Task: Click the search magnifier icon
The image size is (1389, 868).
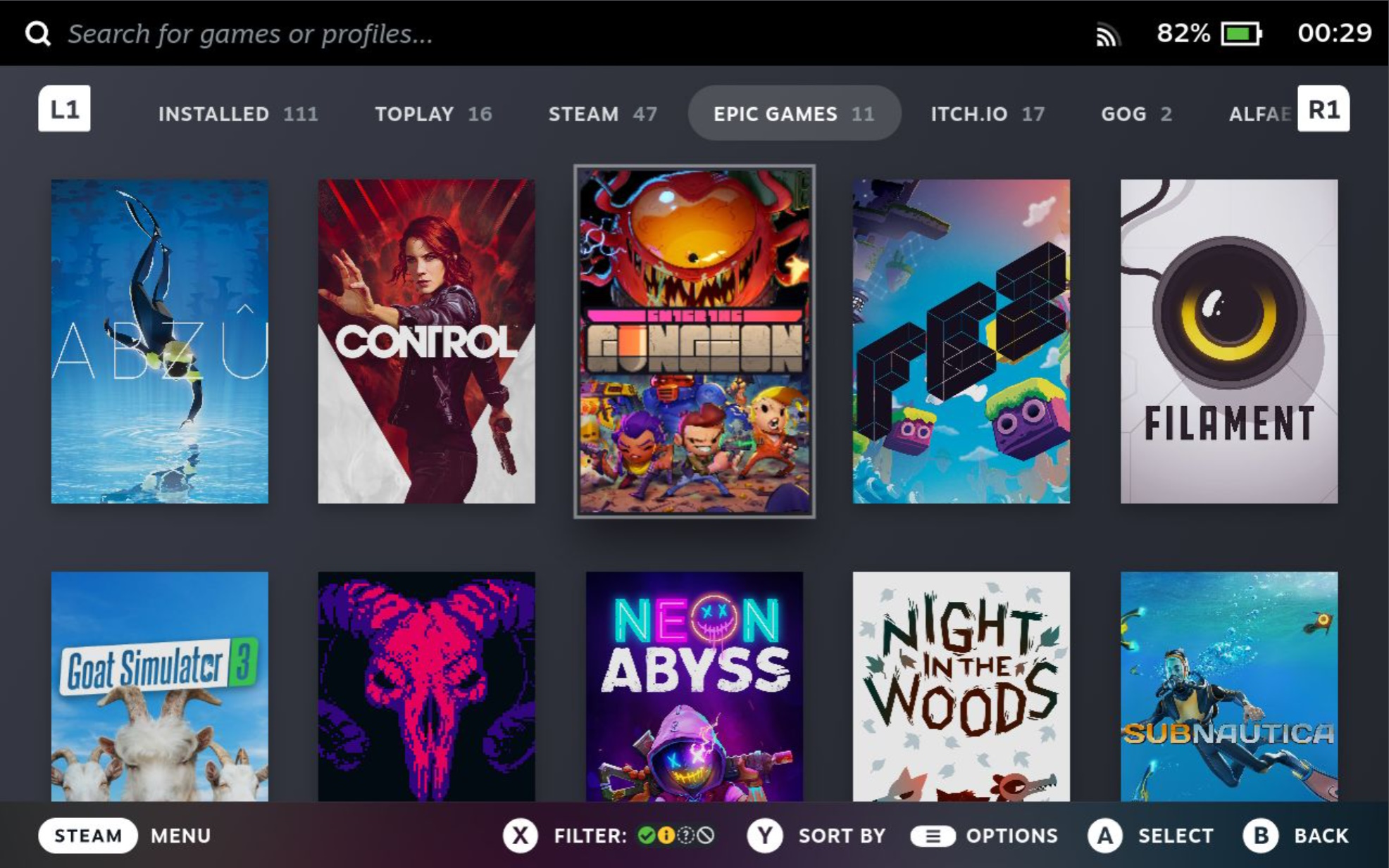Action: click(x=37, y=33)
